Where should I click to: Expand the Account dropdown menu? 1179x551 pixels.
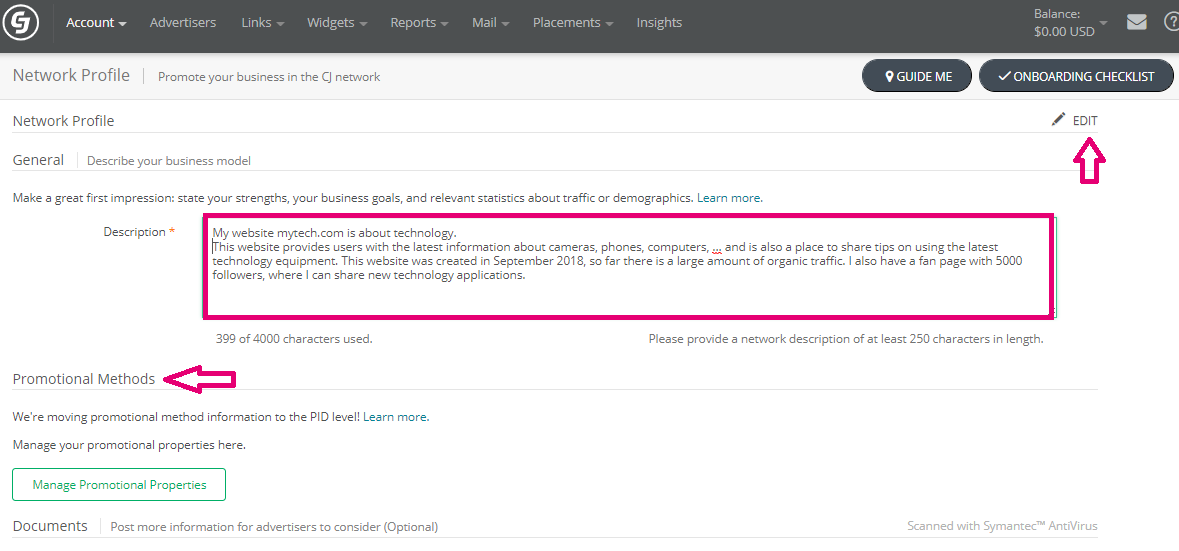[x=96, y=22]
